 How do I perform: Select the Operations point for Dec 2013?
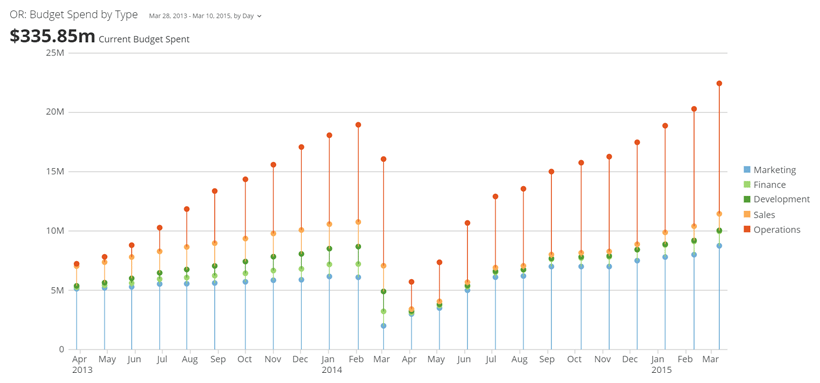(301, 147)
